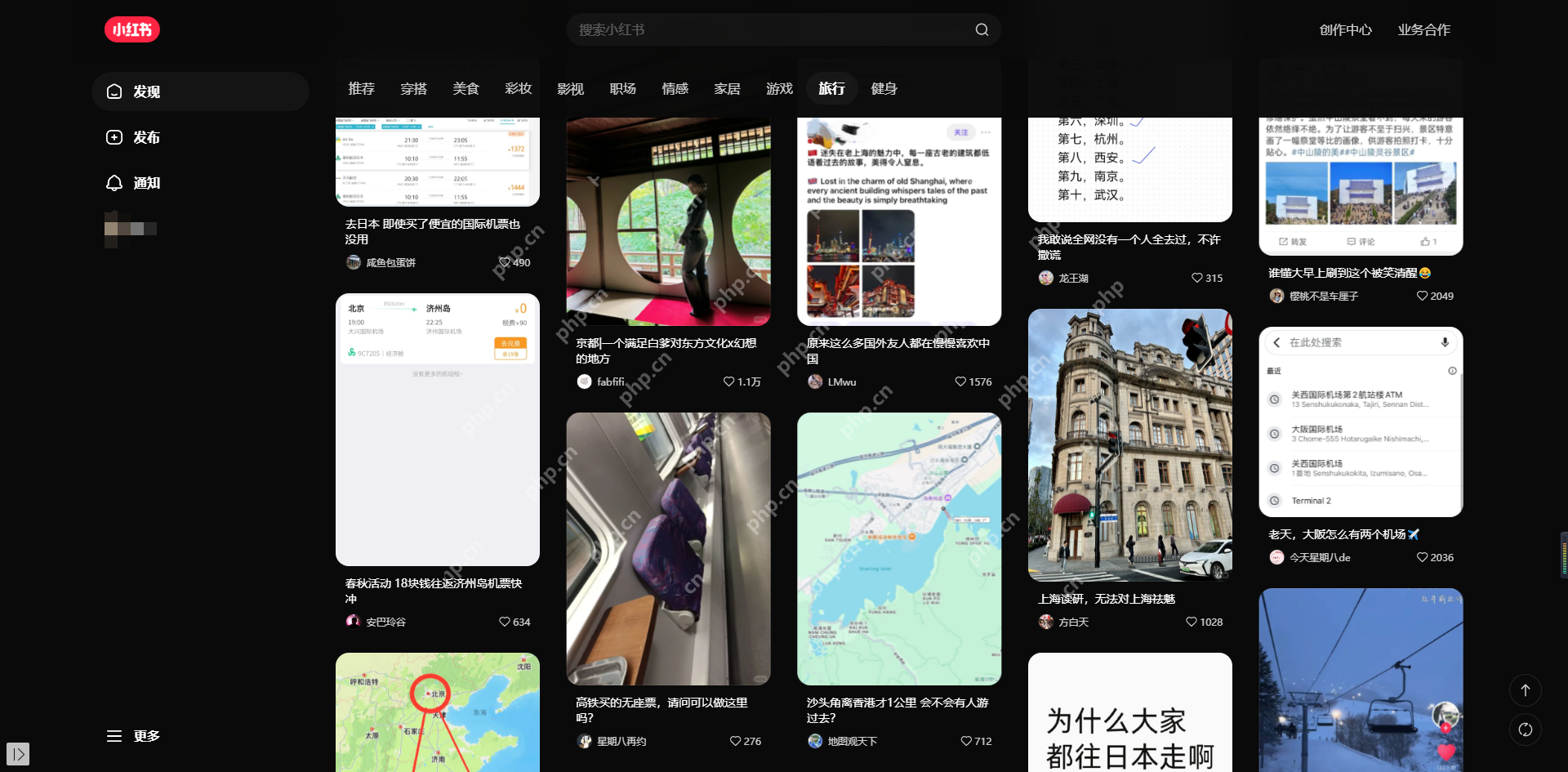Image resolution: width=1568 pixels, height=772 pixels.
Task: Click the Xiaohongshu logo
Action: (x=131, y=29)
